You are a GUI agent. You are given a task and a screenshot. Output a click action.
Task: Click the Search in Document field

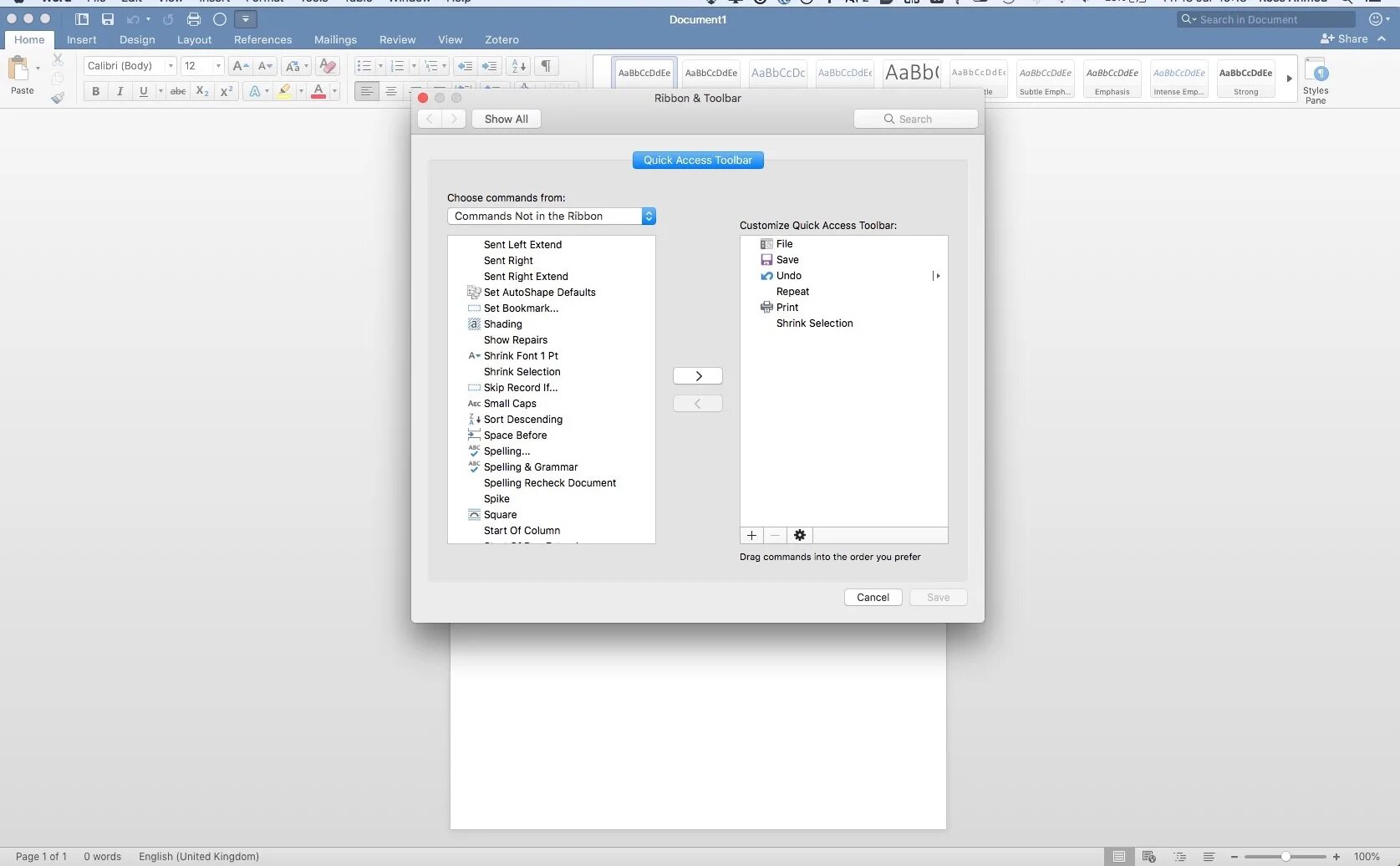tap(1266, 19)
